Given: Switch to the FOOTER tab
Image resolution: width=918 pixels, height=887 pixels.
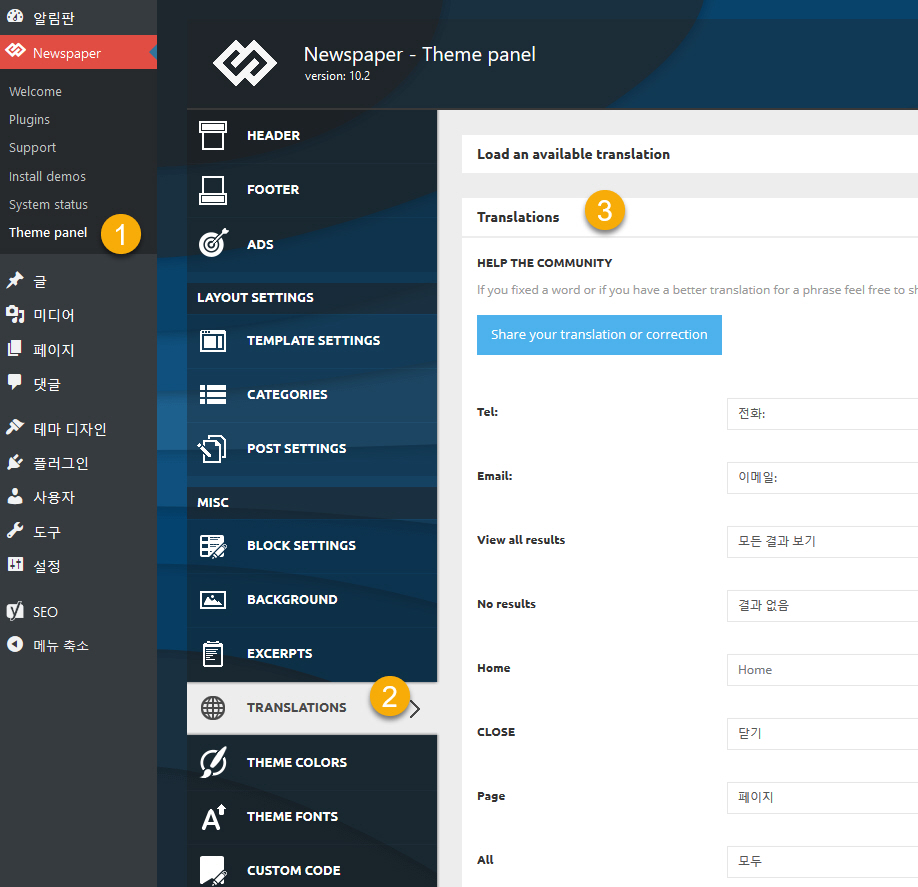Looking at the screenshot, I should pyautogui.click(x=311, y=190).
